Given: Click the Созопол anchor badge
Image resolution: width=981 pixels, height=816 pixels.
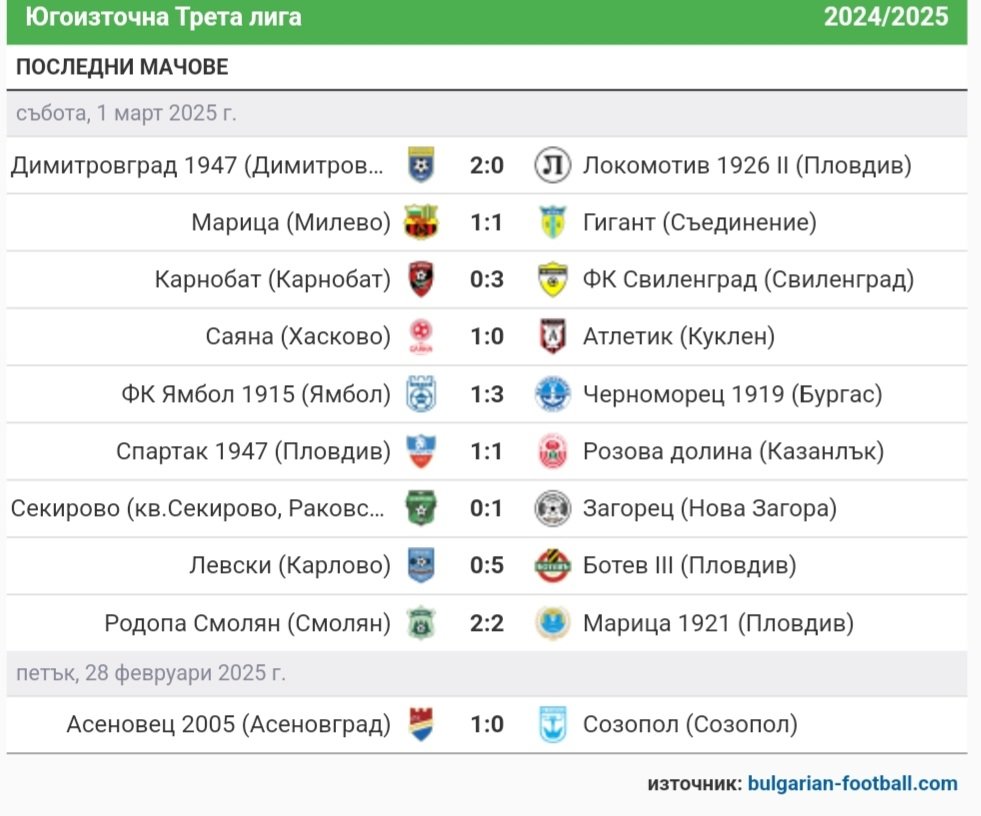Looking at the screenshot, I should [x=552, y=724].
